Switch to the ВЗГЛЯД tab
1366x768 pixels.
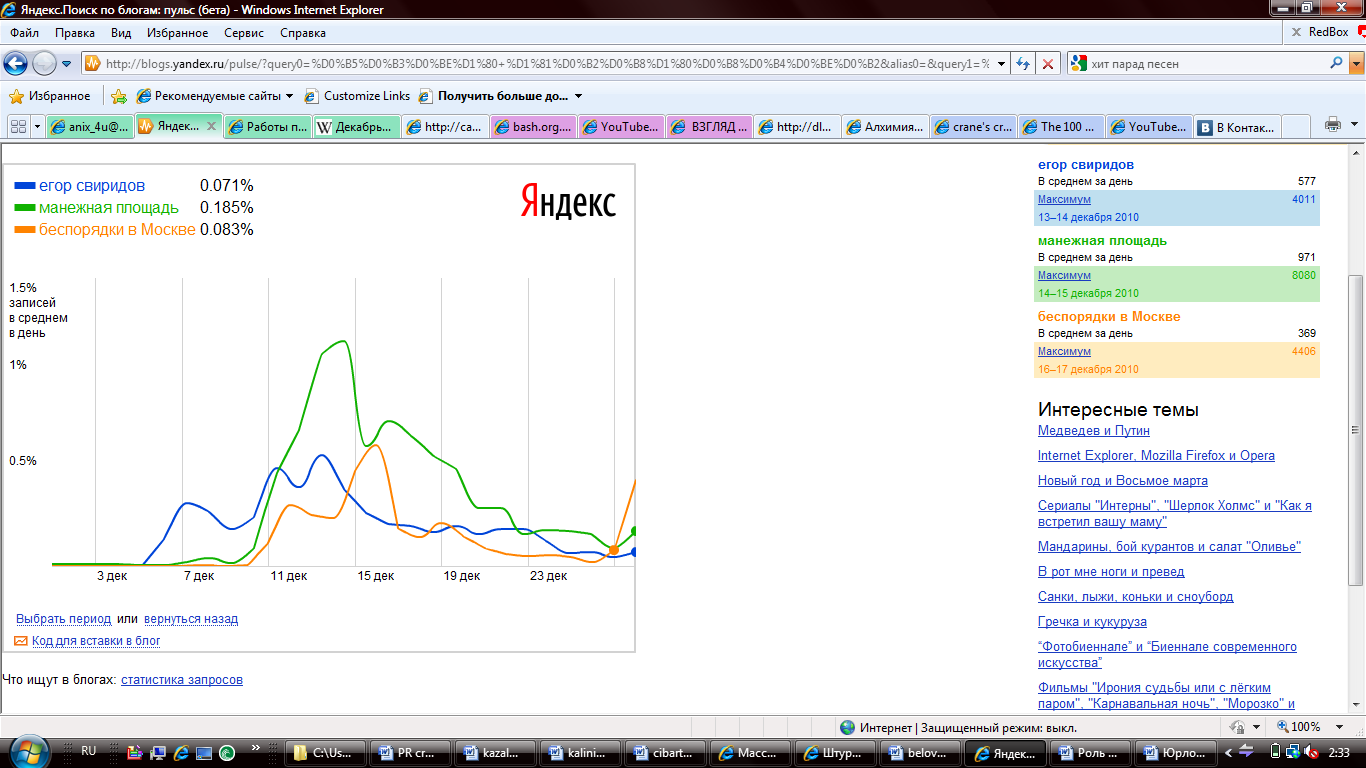pyautogui.click(x=708, y=127)
